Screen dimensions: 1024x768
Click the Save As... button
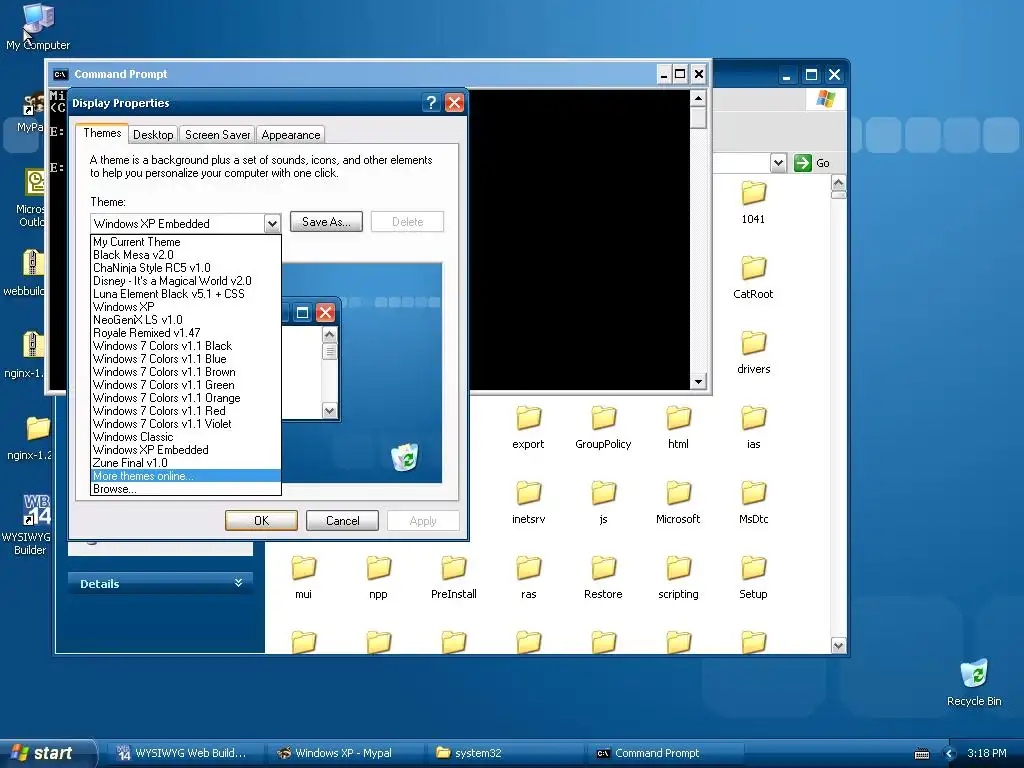coord(326,222)
